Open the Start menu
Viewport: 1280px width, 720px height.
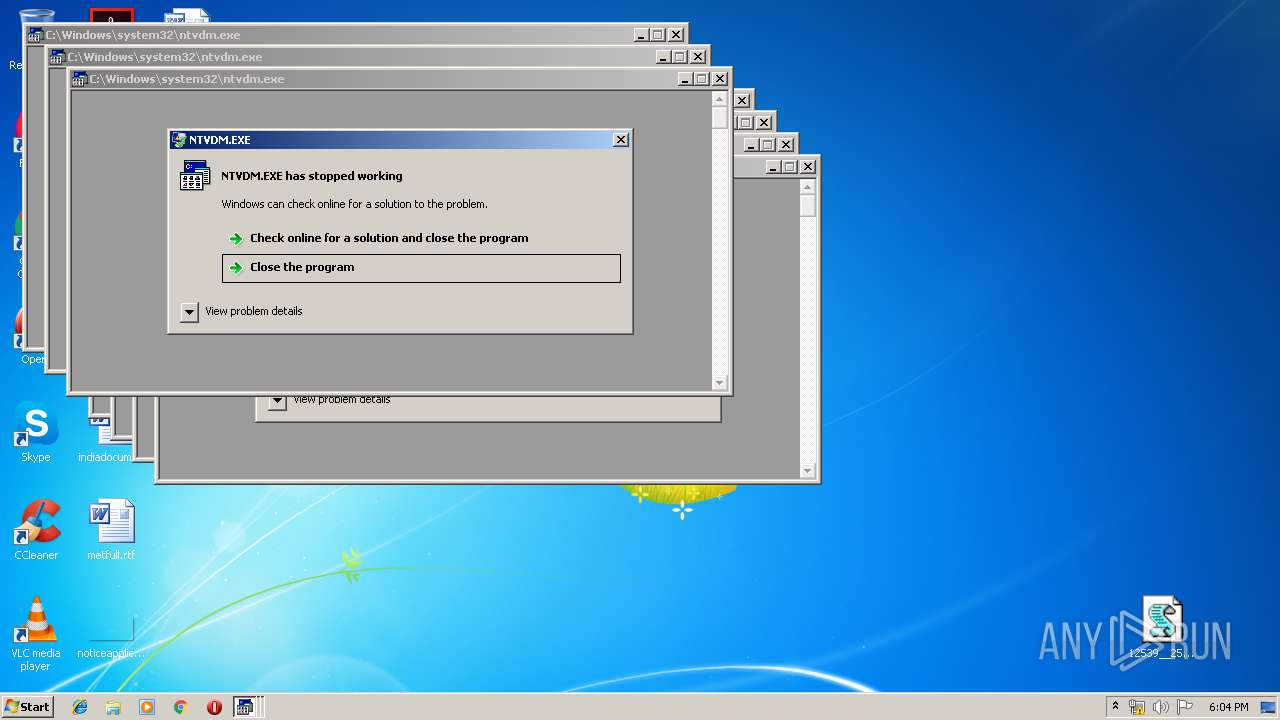[28, 707]
